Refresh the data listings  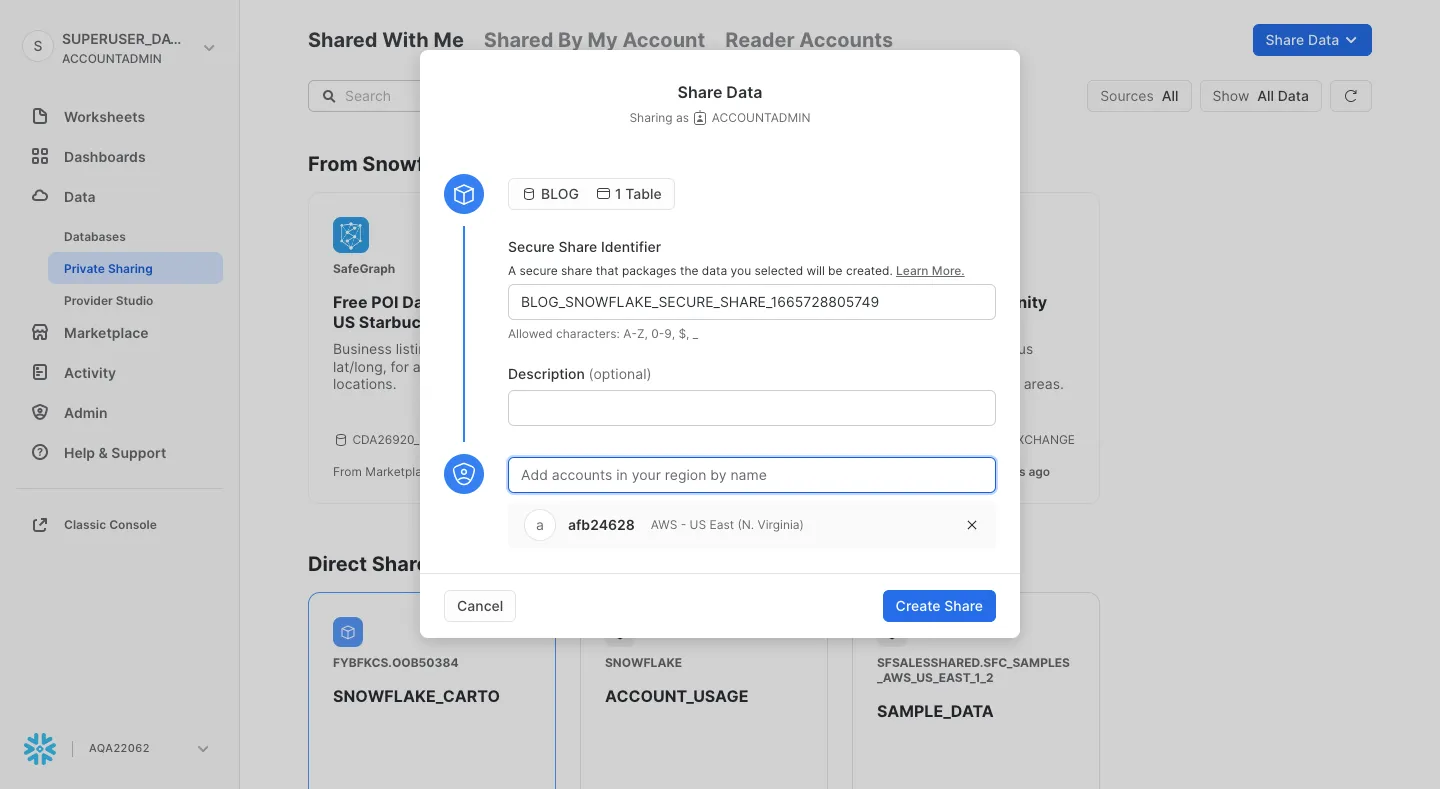coord(1351,96)
